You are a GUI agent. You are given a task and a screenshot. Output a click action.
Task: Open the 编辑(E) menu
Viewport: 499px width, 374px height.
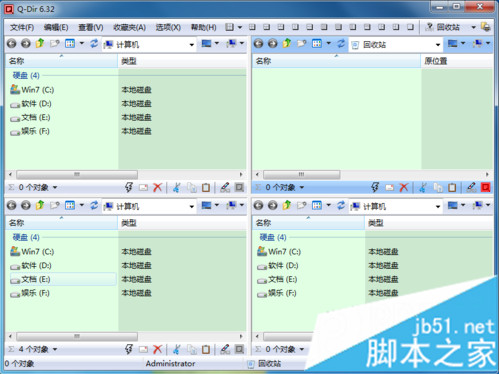56,27
